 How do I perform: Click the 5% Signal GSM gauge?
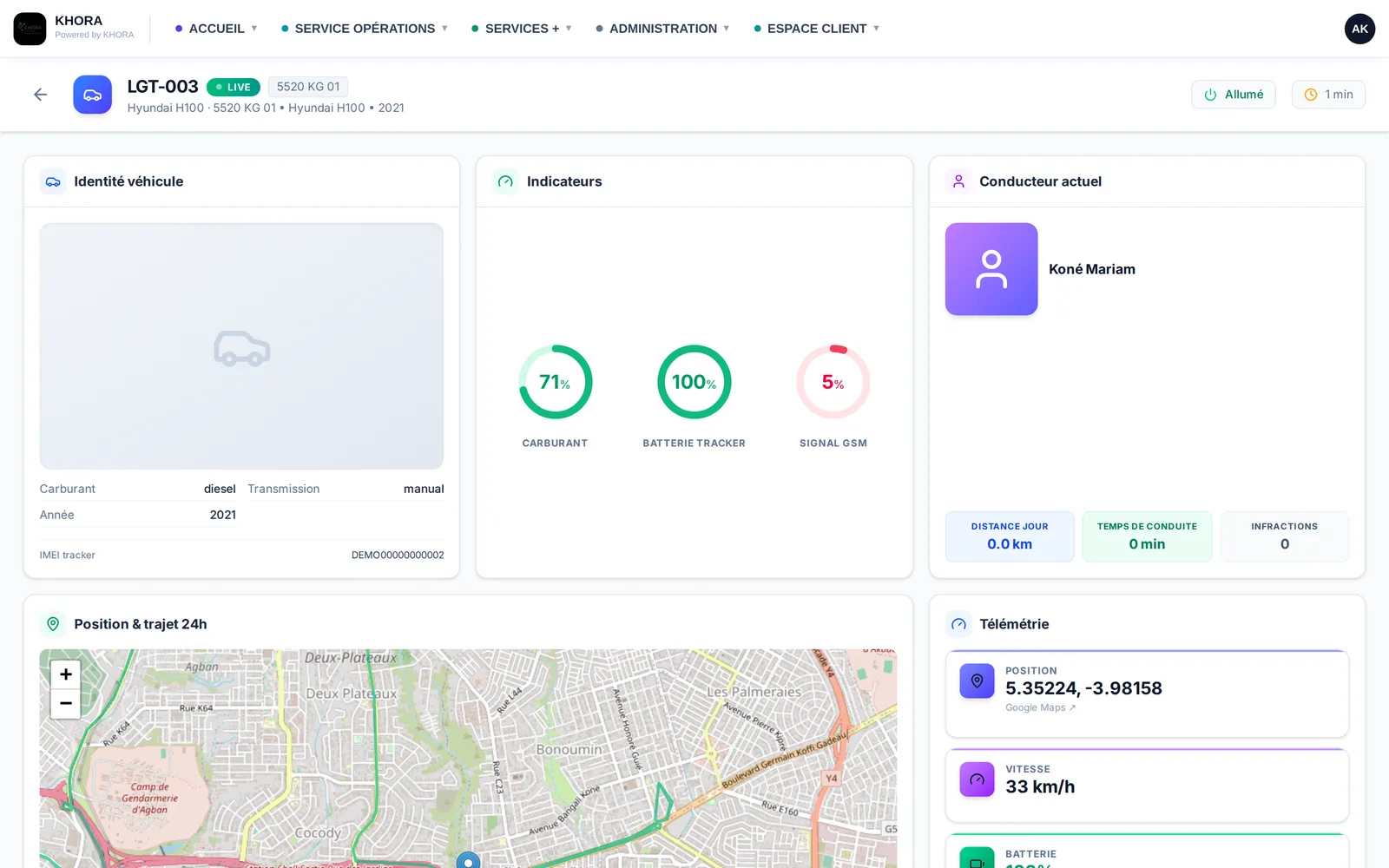(833, 382)
